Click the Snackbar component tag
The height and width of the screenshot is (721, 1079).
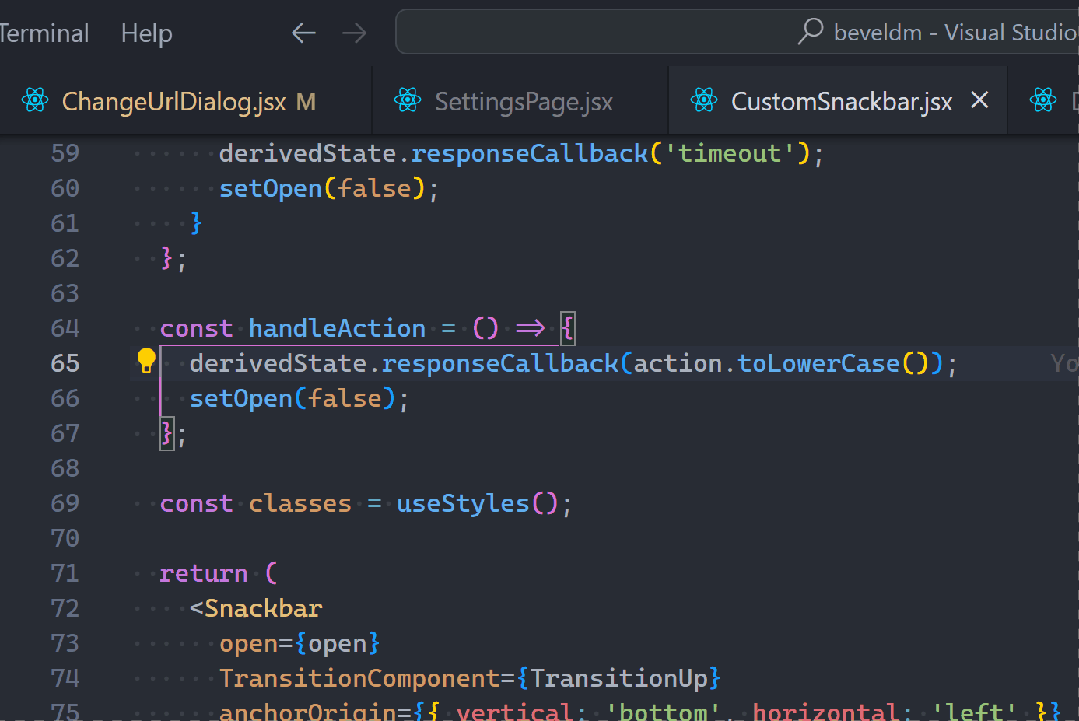coord(263,608)
